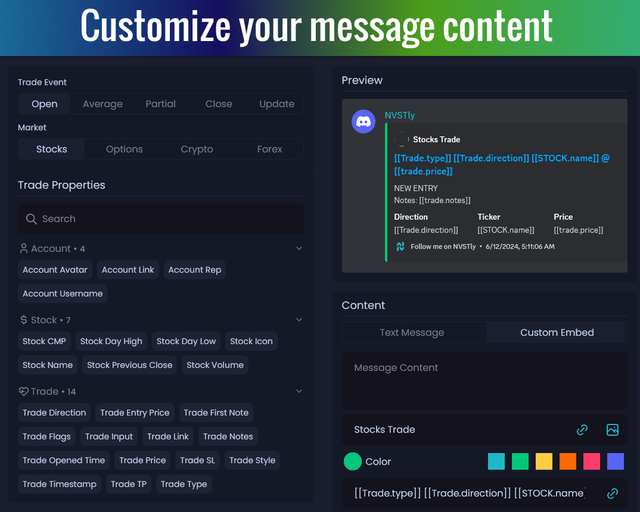Viewport: 640px width, 512px height.
Task: Select the Custom Embed tab
Action: (x=557, y=332)
